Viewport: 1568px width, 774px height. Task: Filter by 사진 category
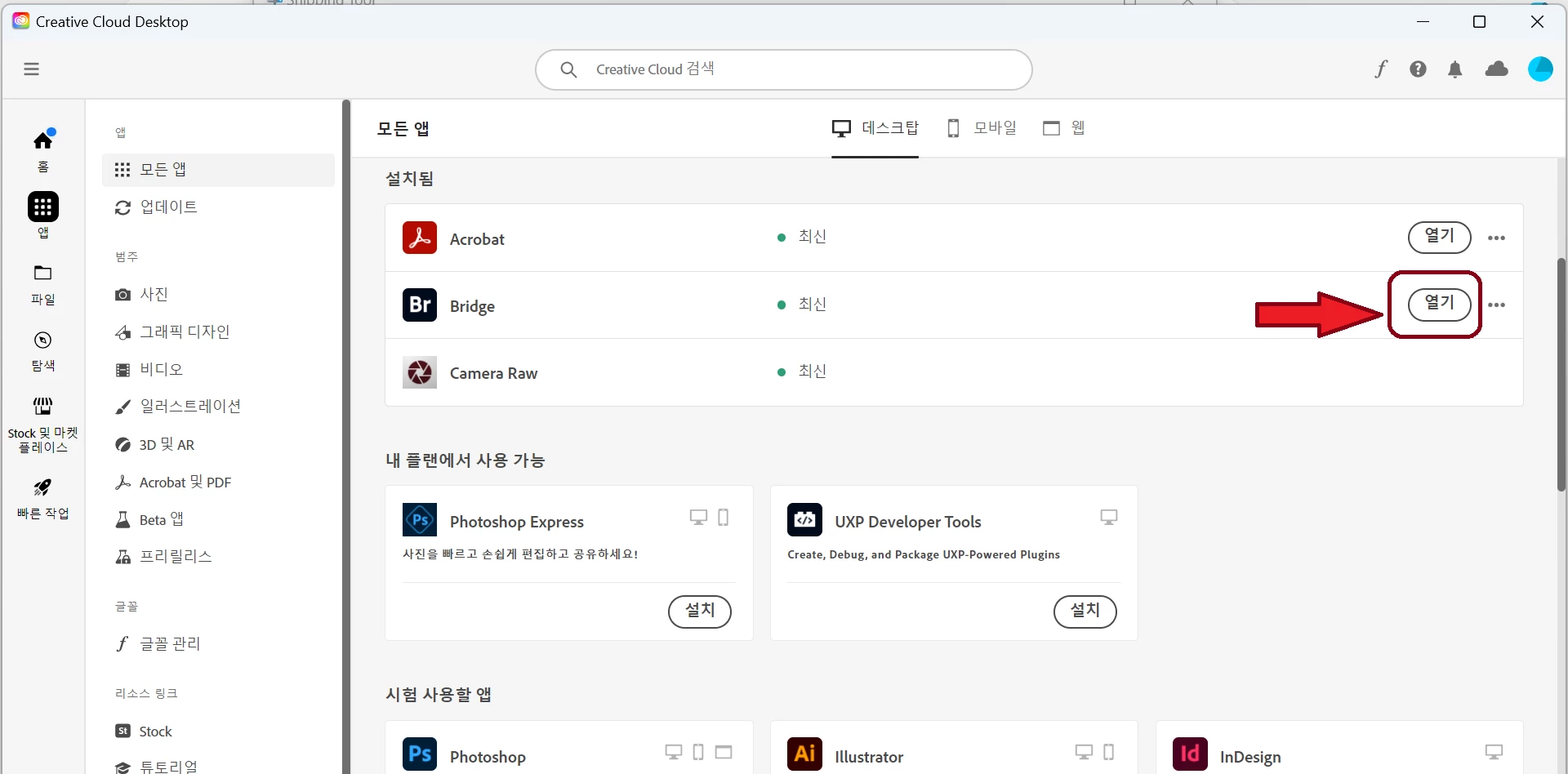pyautogui.click(x=141, y=295)
